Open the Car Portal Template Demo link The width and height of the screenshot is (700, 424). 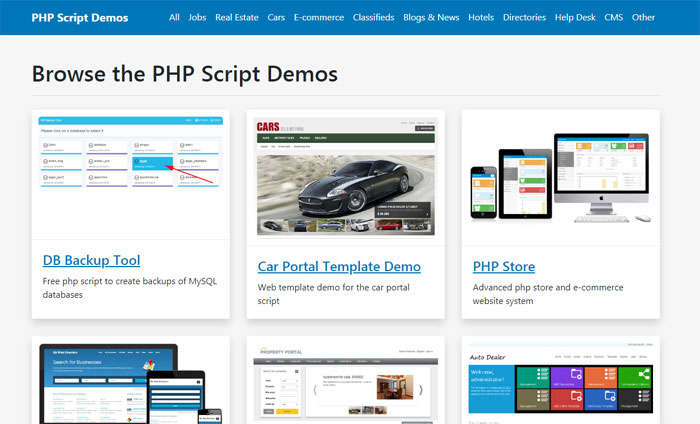point(339,266)
